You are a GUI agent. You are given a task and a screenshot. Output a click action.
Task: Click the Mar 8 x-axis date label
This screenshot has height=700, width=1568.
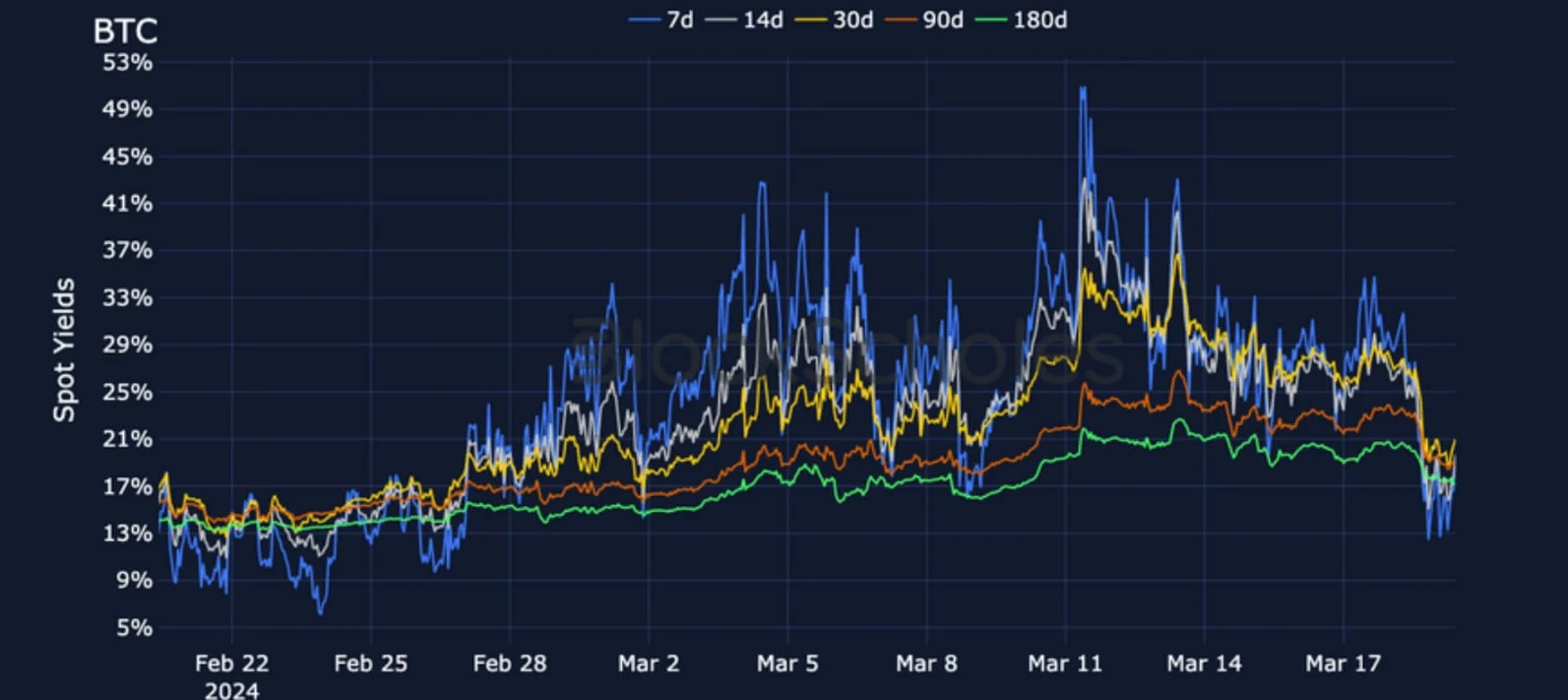click(x=926, y=664)
